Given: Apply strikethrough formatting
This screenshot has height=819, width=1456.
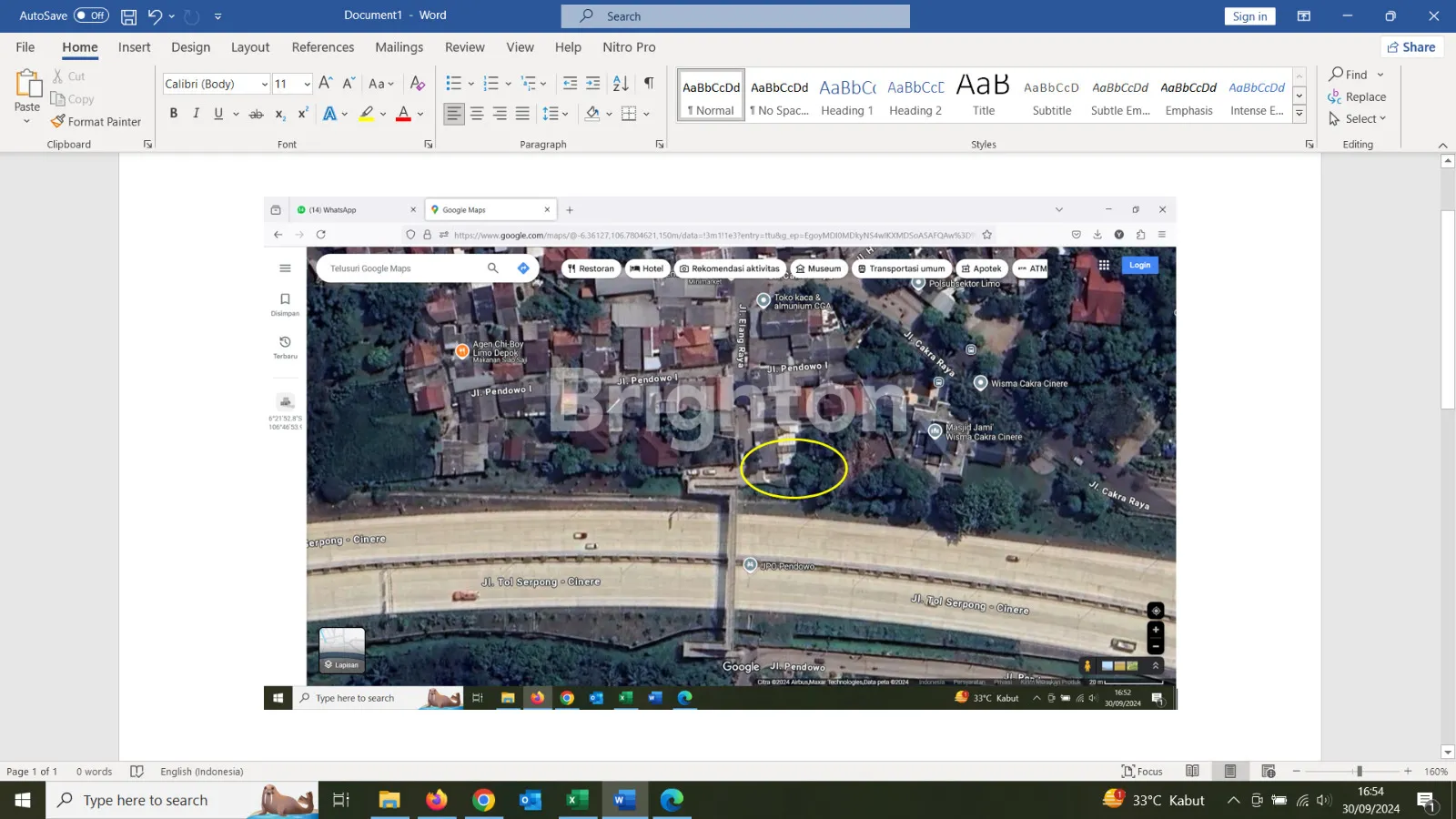Looking at the screenshot, I should tap(257, 114).
